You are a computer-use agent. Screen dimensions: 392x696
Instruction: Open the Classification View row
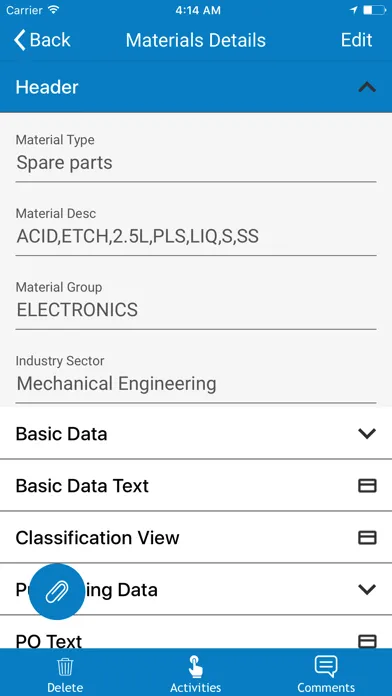point(196,538)
